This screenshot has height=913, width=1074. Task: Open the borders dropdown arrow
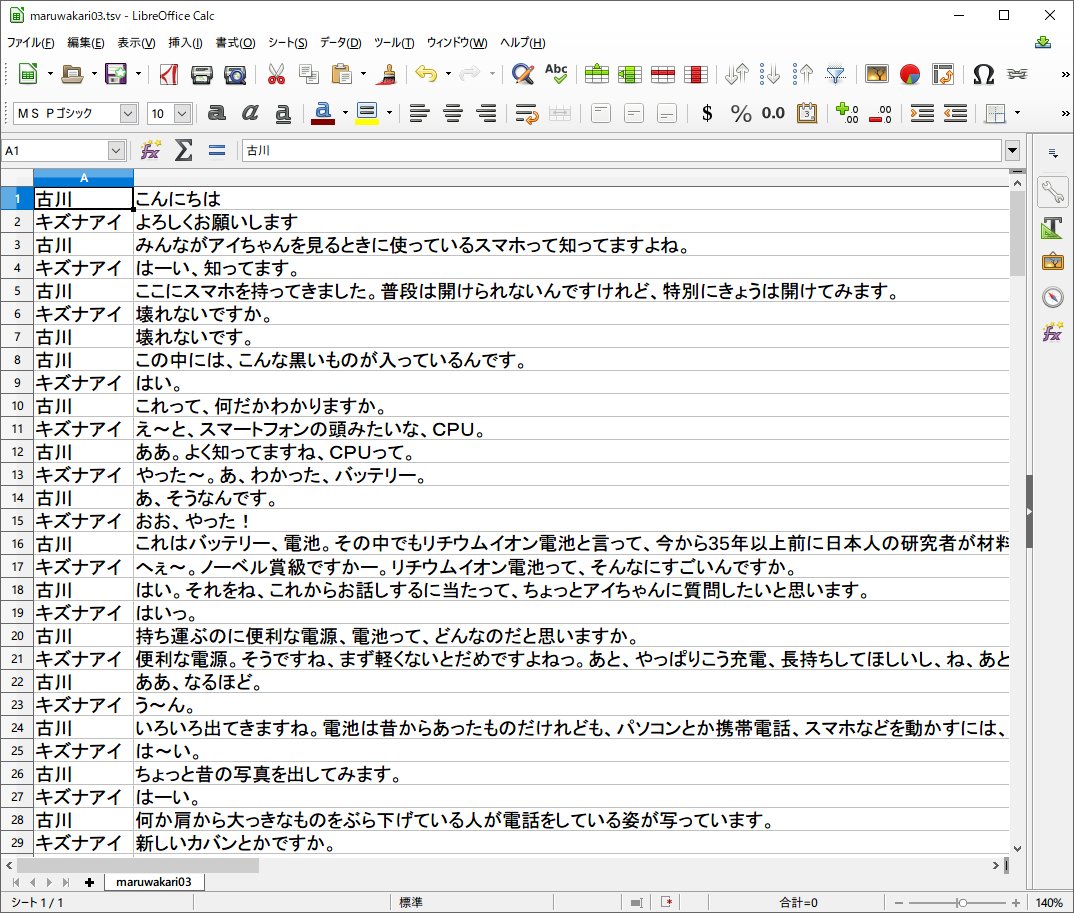tap(1017, 113)
